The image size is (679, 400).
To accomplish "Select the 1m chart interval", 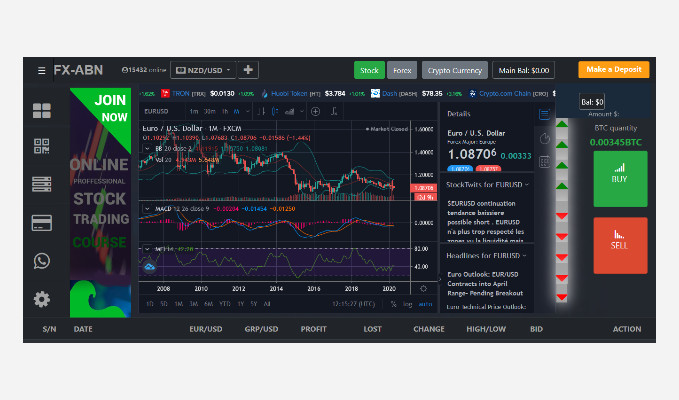I will [194, 112].
